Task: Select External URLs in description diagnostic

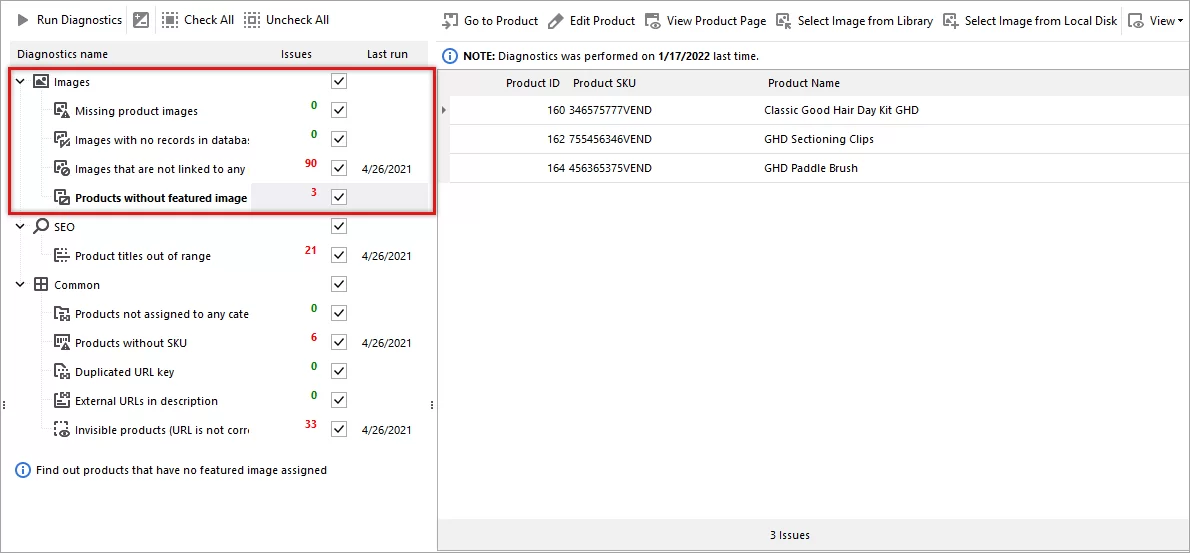Action: click(x=146, y=401)
